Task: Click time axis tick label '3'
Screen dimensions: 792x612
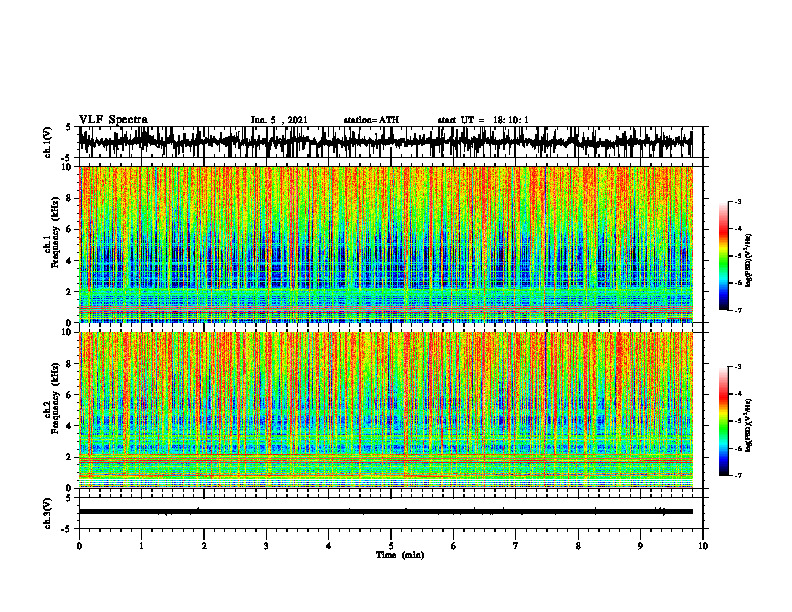Action: [266, 546]
